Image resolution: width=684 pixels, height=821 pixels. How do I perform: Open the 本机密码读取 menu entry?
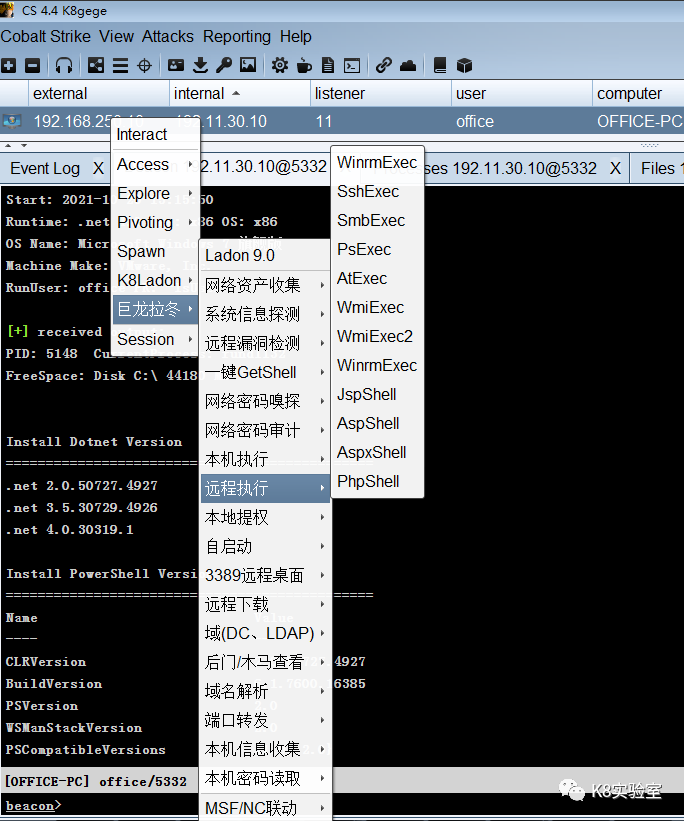265,779
